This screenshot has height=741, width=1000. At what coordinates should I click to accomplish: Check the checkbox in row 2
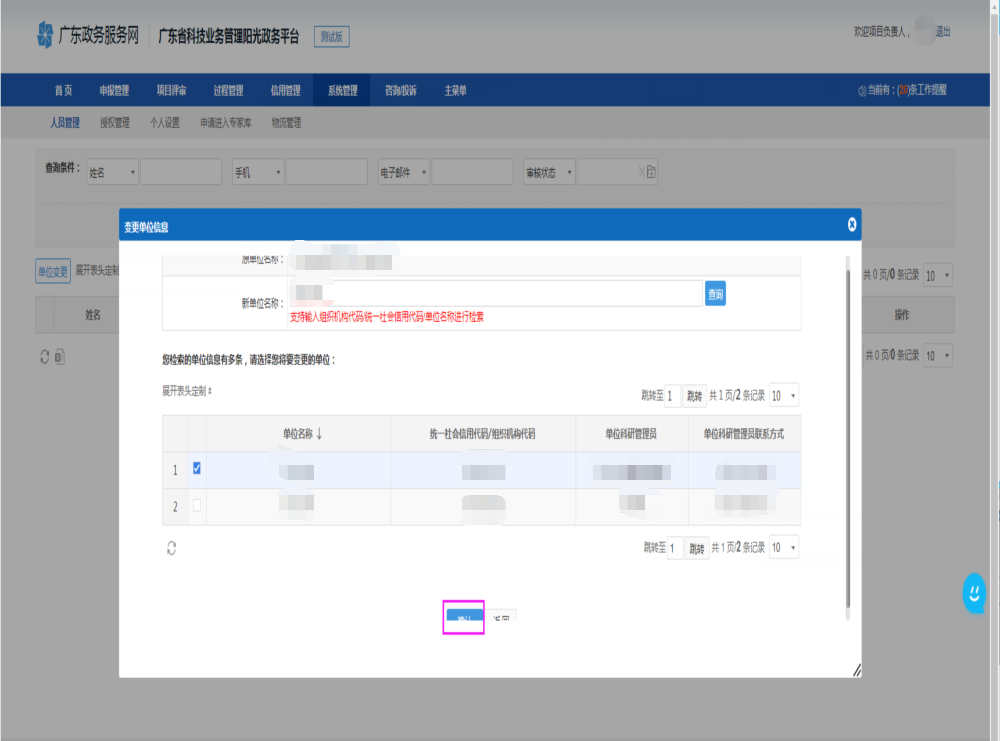pyautogui.click(x=197, y=506)
